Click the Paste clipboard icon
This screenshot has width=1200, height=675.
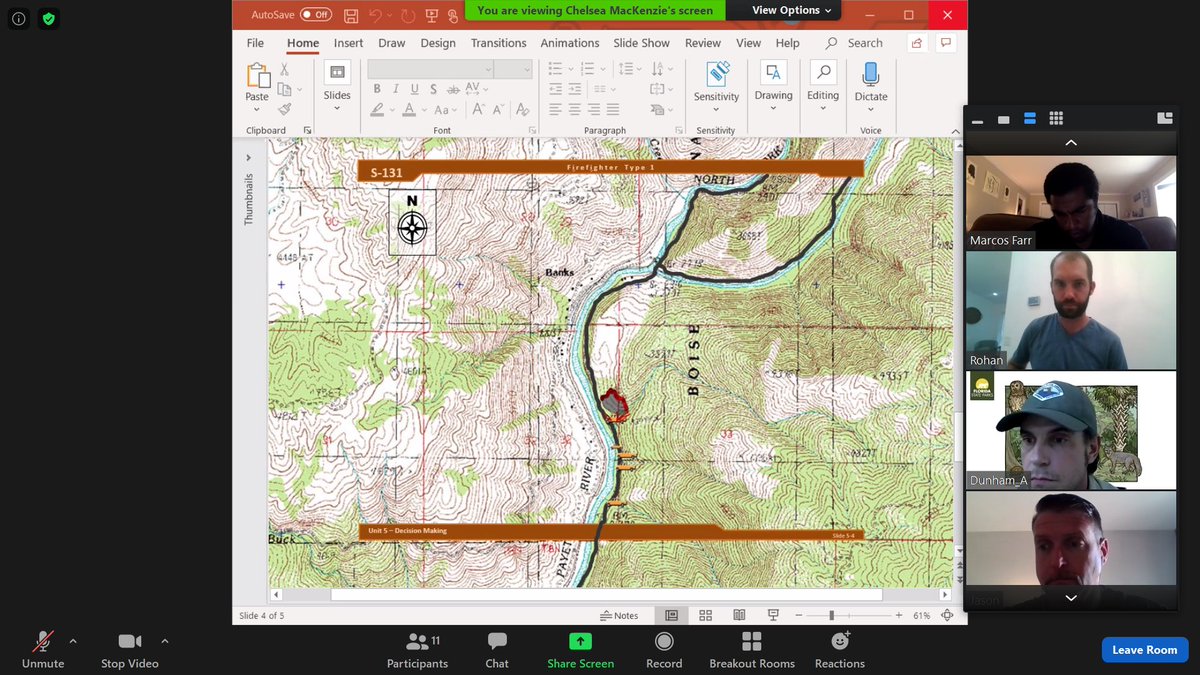(x=257, y=76)
